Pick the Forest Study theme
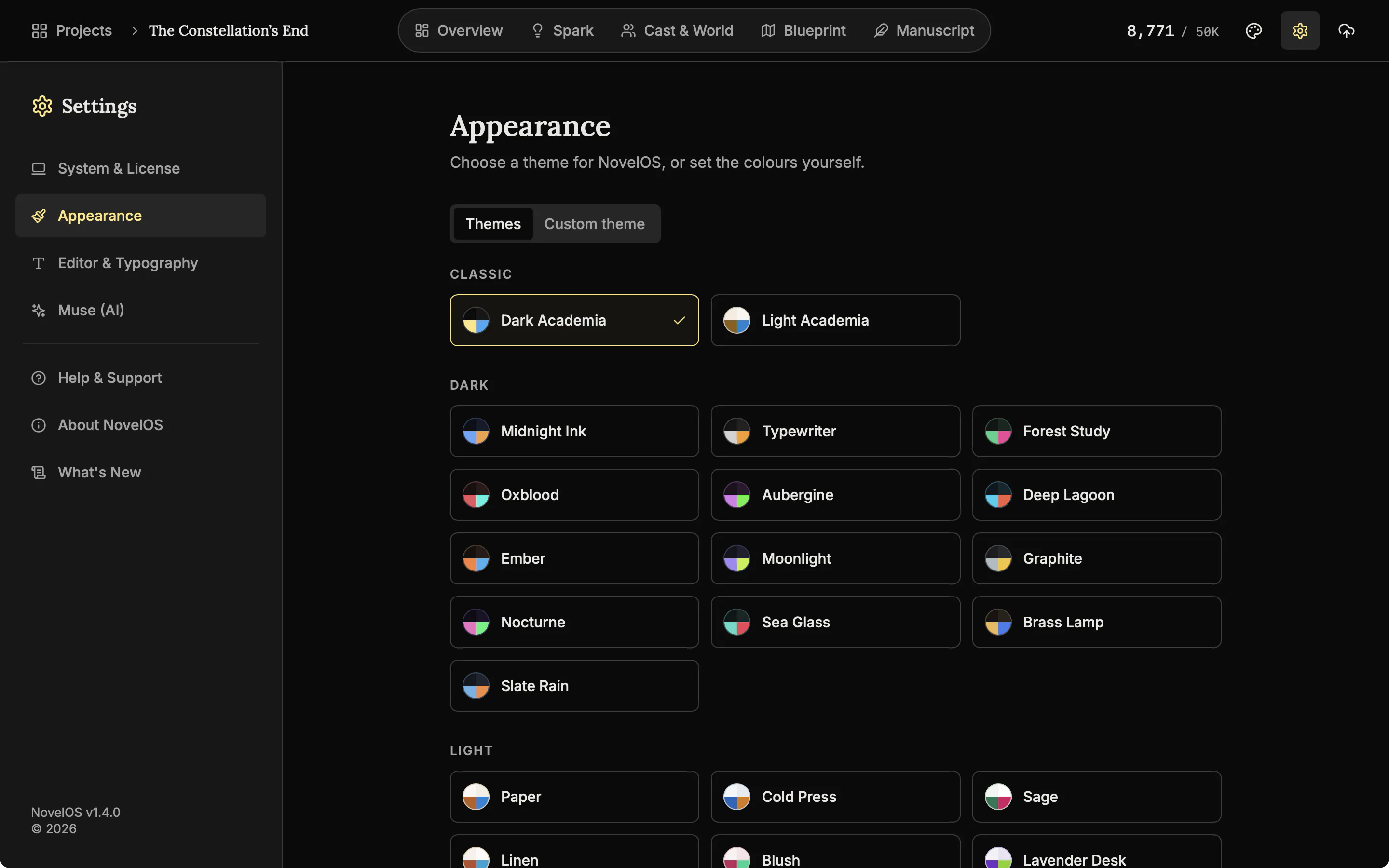Screen dimensions: 1389x868 pyautogui.click(x=1096, y=431)
